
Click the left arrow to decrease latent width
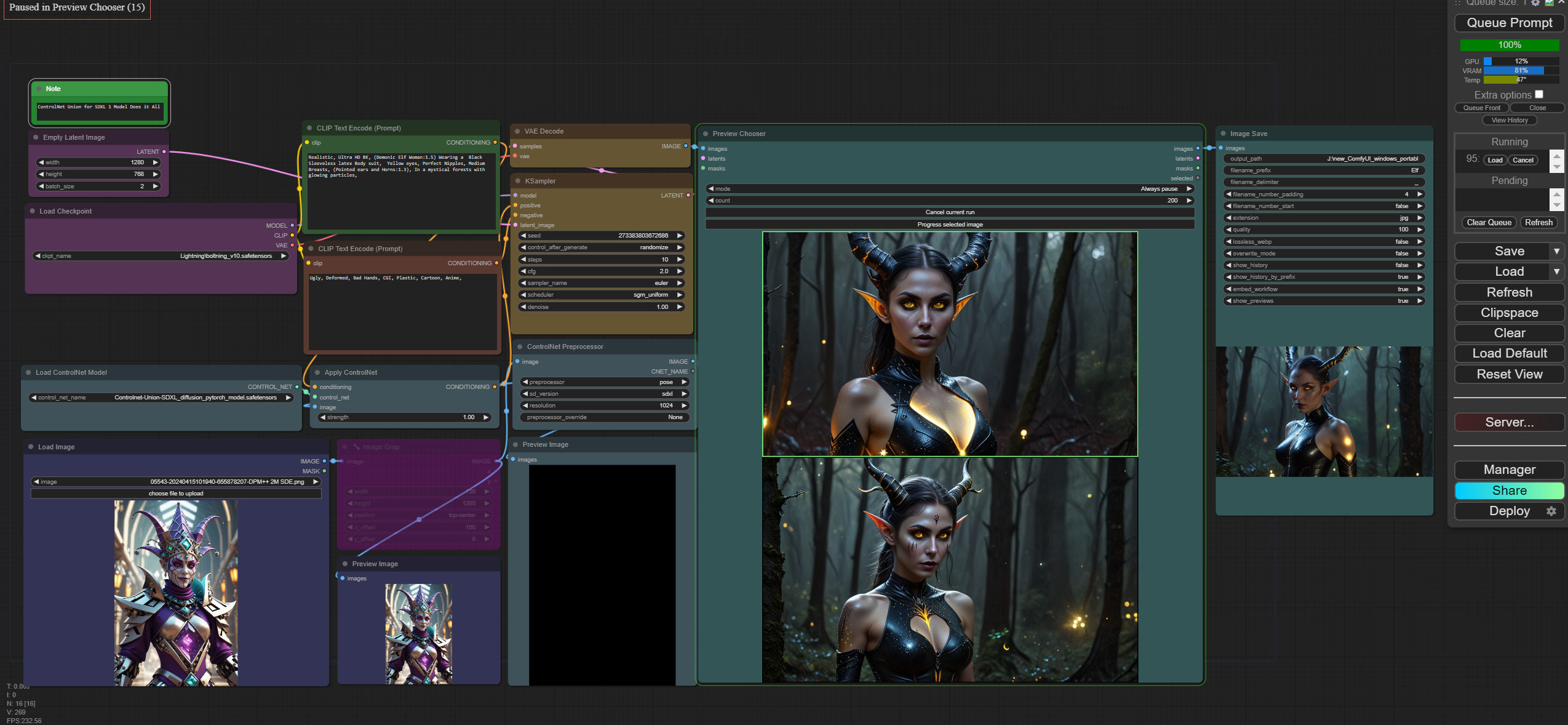[41, 162]
